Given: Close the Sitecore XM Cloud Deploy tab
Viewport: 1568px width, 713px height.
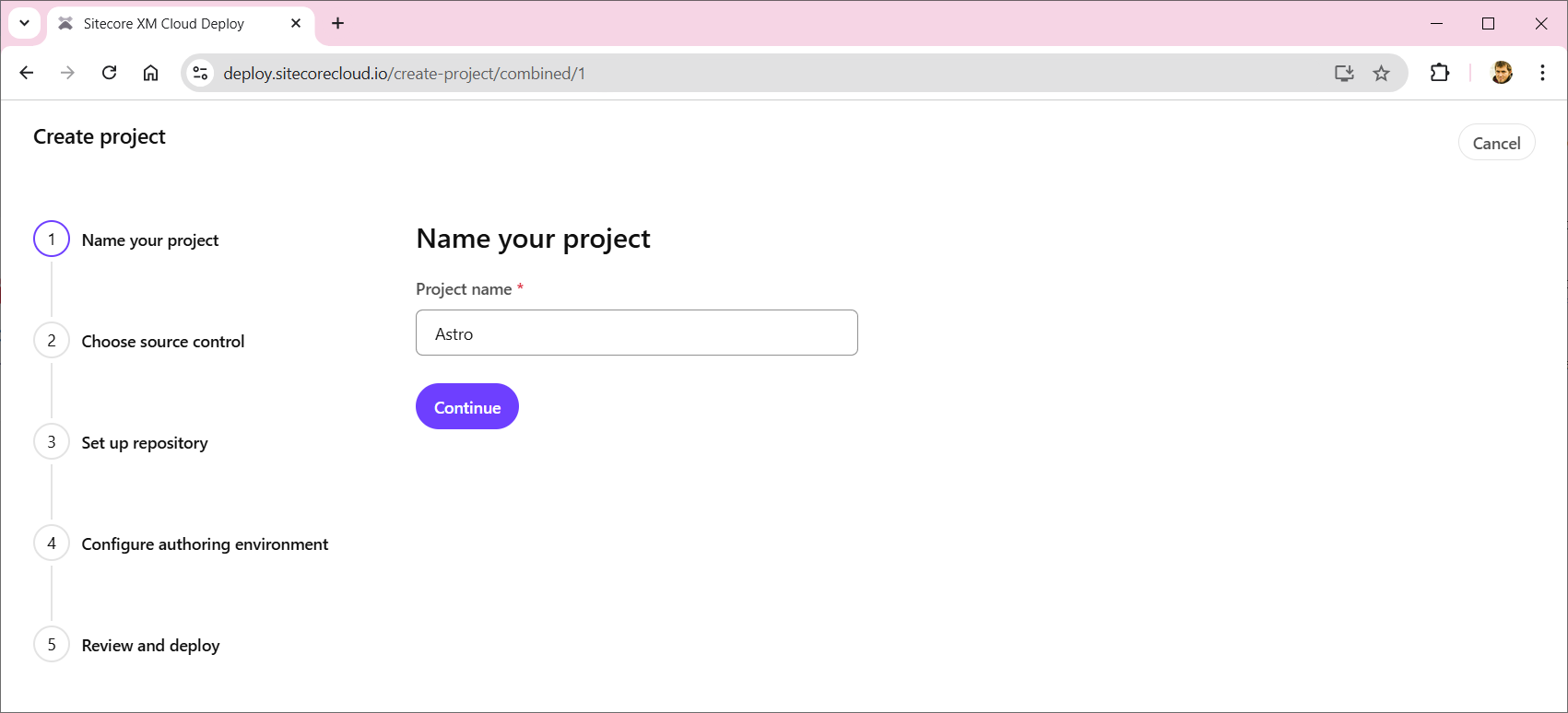Looking at the screenshot, I should pyautogui.click(x=296, y=23).
